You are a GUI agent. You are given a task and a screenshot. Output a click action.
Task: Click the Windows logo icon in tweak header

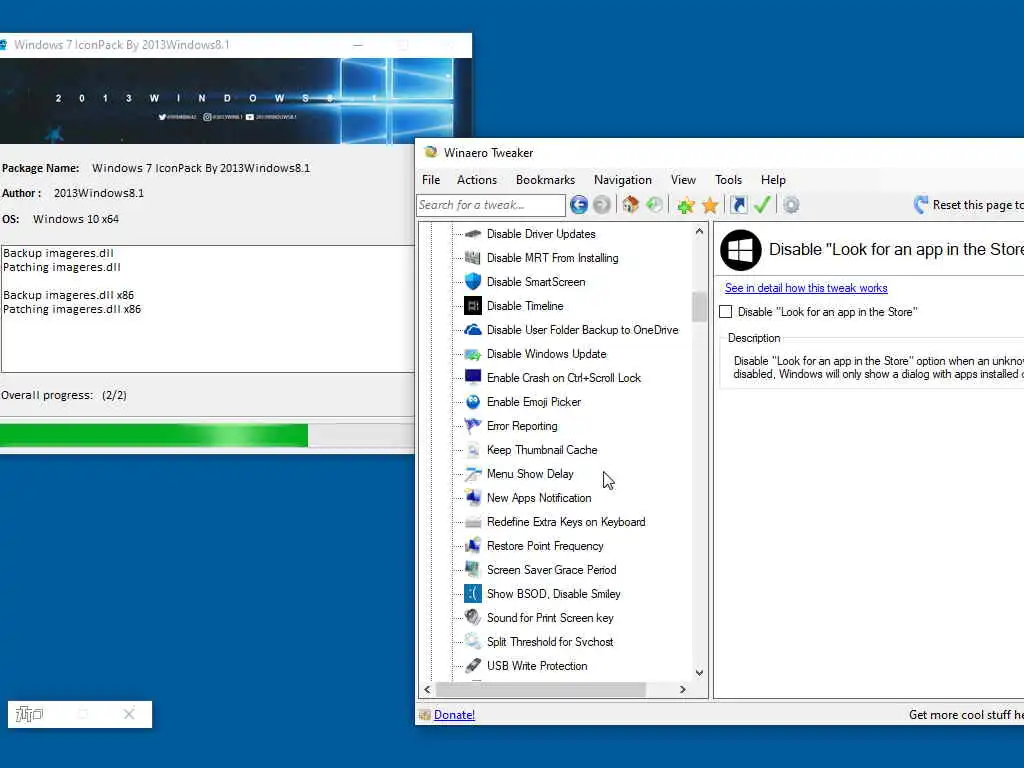tap(741, 250)
